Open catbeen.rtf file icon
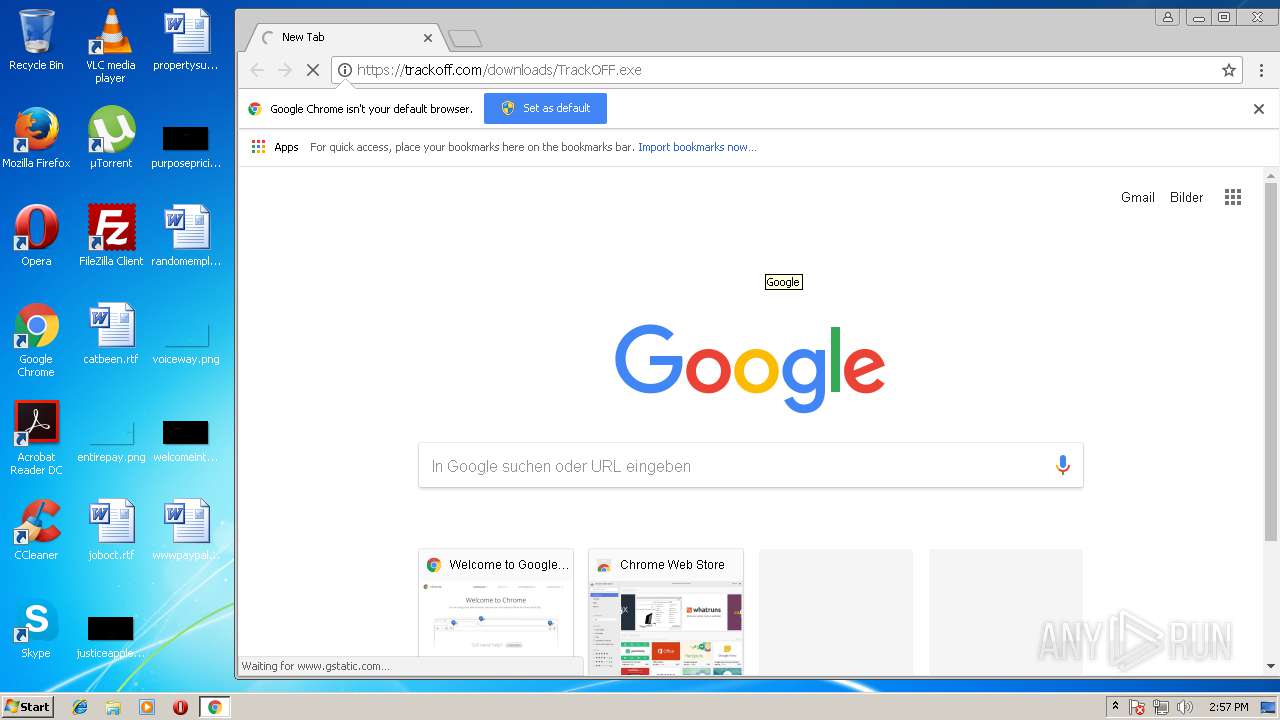Viewport: 1280px width, 720px height. [110, 334]
